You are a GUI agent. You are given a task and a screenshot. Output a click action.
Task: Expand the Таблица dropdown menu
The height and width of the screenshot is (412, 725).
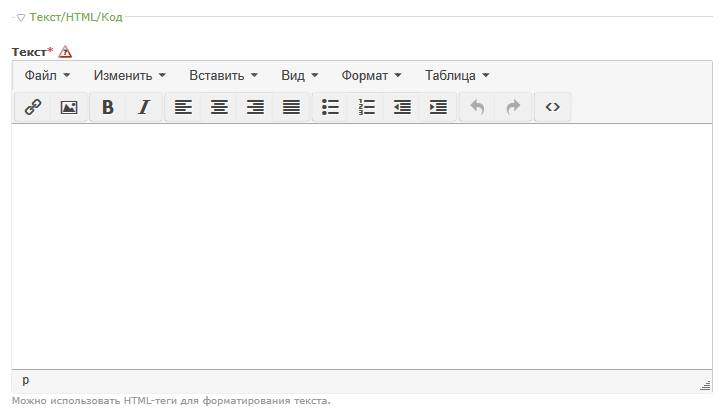[x=457, y=75]
